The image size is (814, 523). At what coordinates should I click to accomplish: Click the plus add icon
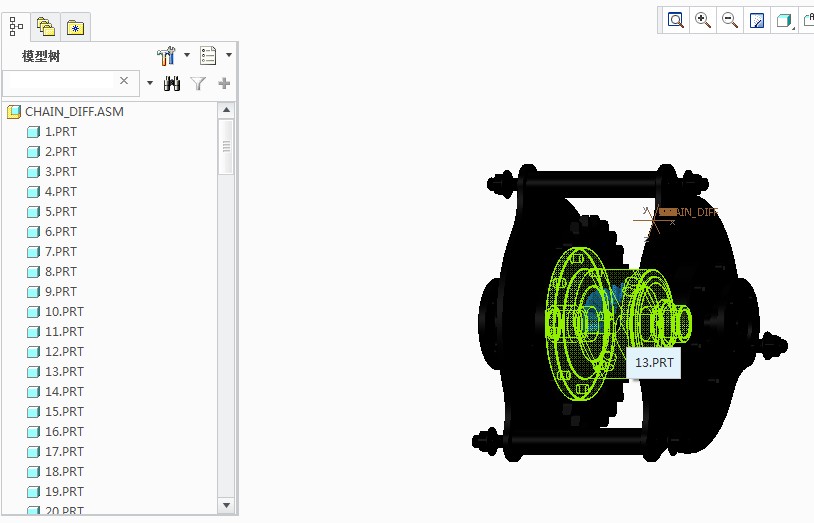pyautogui.click(x=224, y=83)
